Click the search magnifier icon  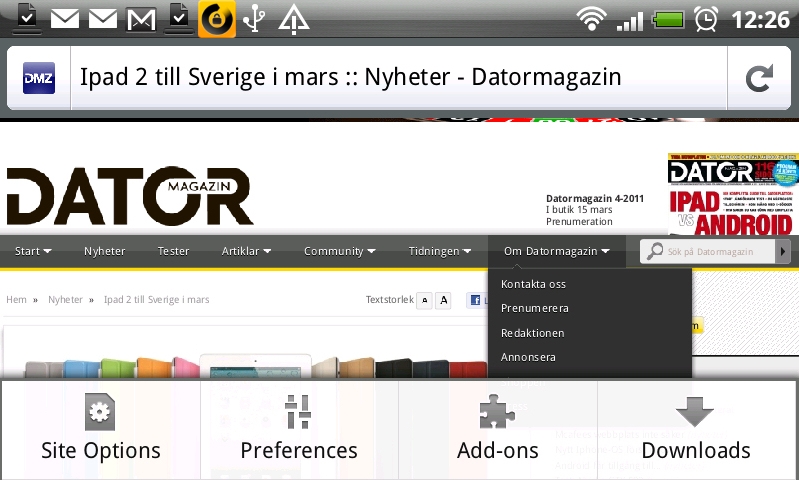tap(654, 251)
